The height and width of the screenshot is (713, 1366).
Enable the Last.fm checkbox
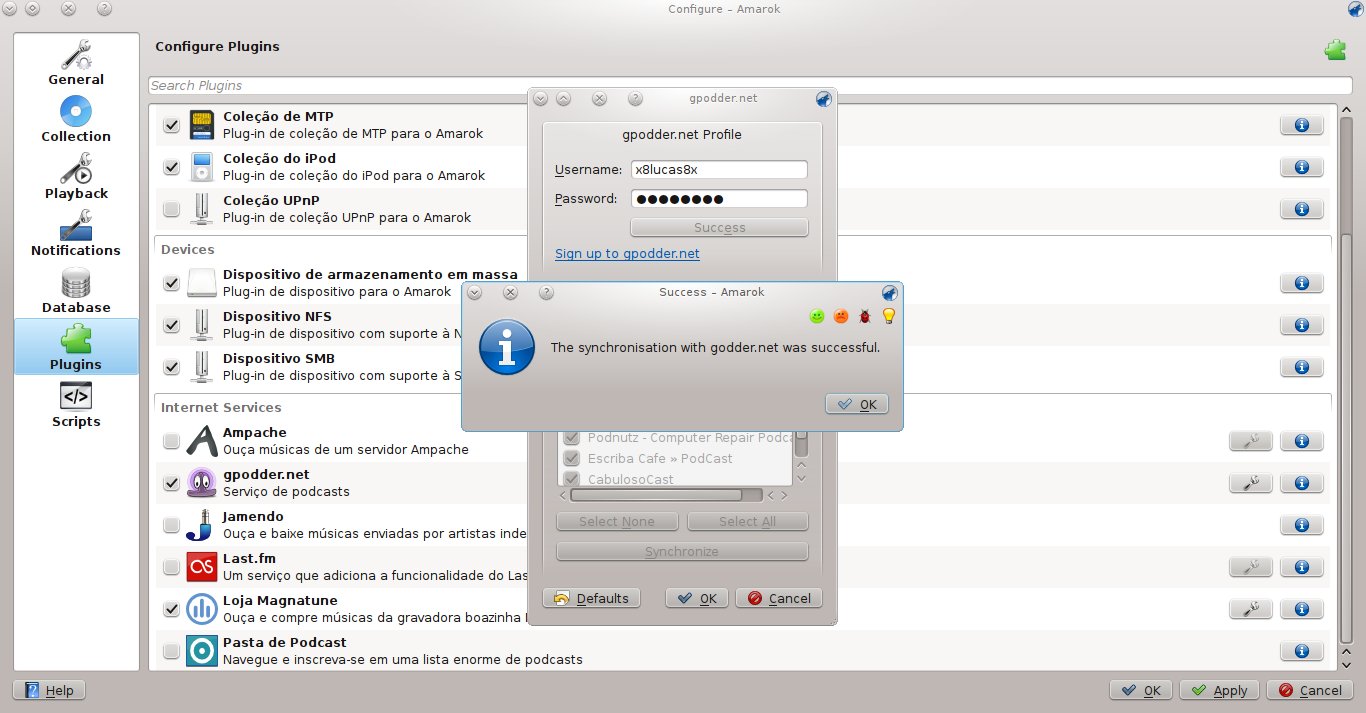click(171, 567)
